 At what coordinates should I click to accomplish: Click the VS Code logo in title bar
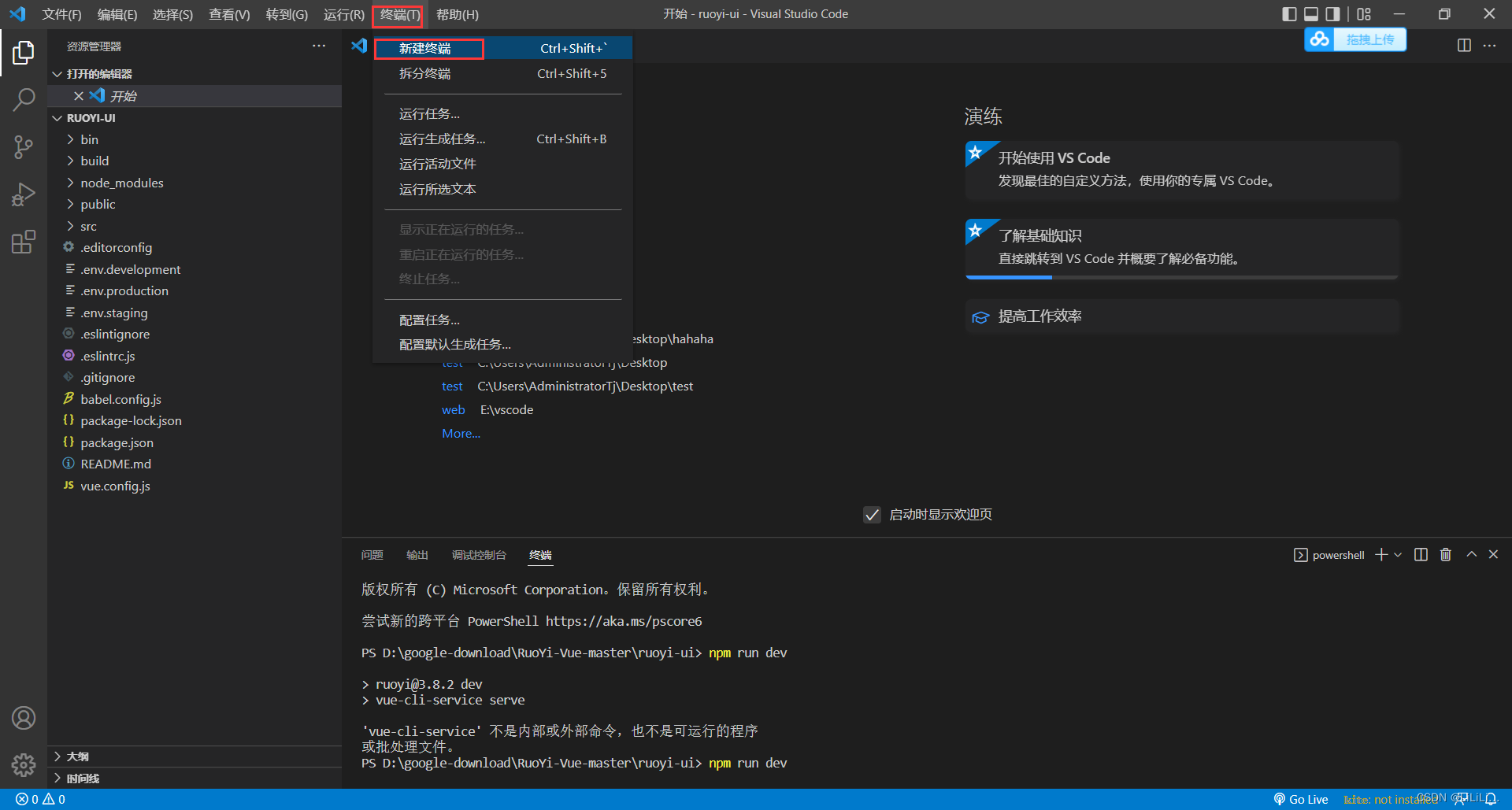coord(17,14)
